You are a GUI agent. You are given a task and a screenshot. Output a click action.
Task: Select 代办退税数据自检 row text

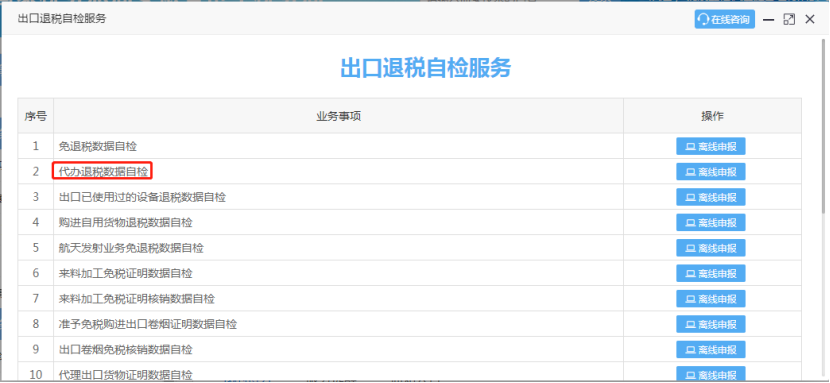tap(104, 171)
